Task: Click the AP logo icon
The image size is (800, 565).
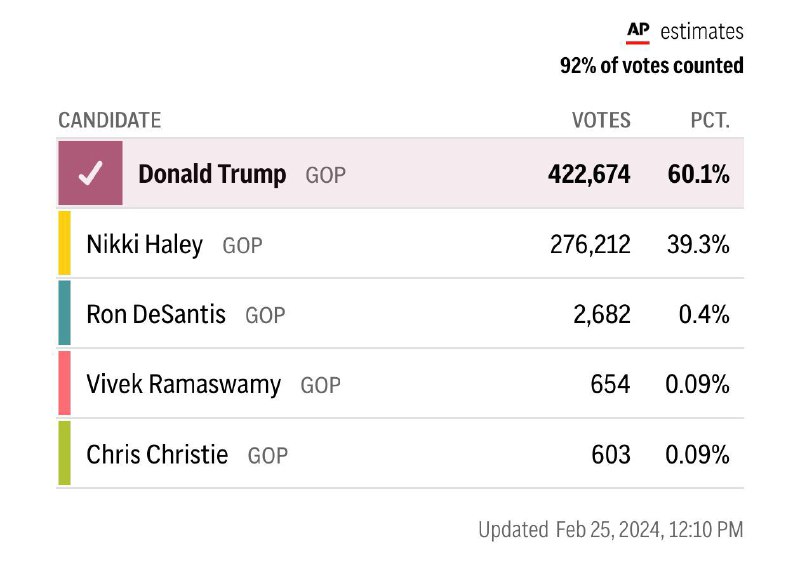Action: 638,32
